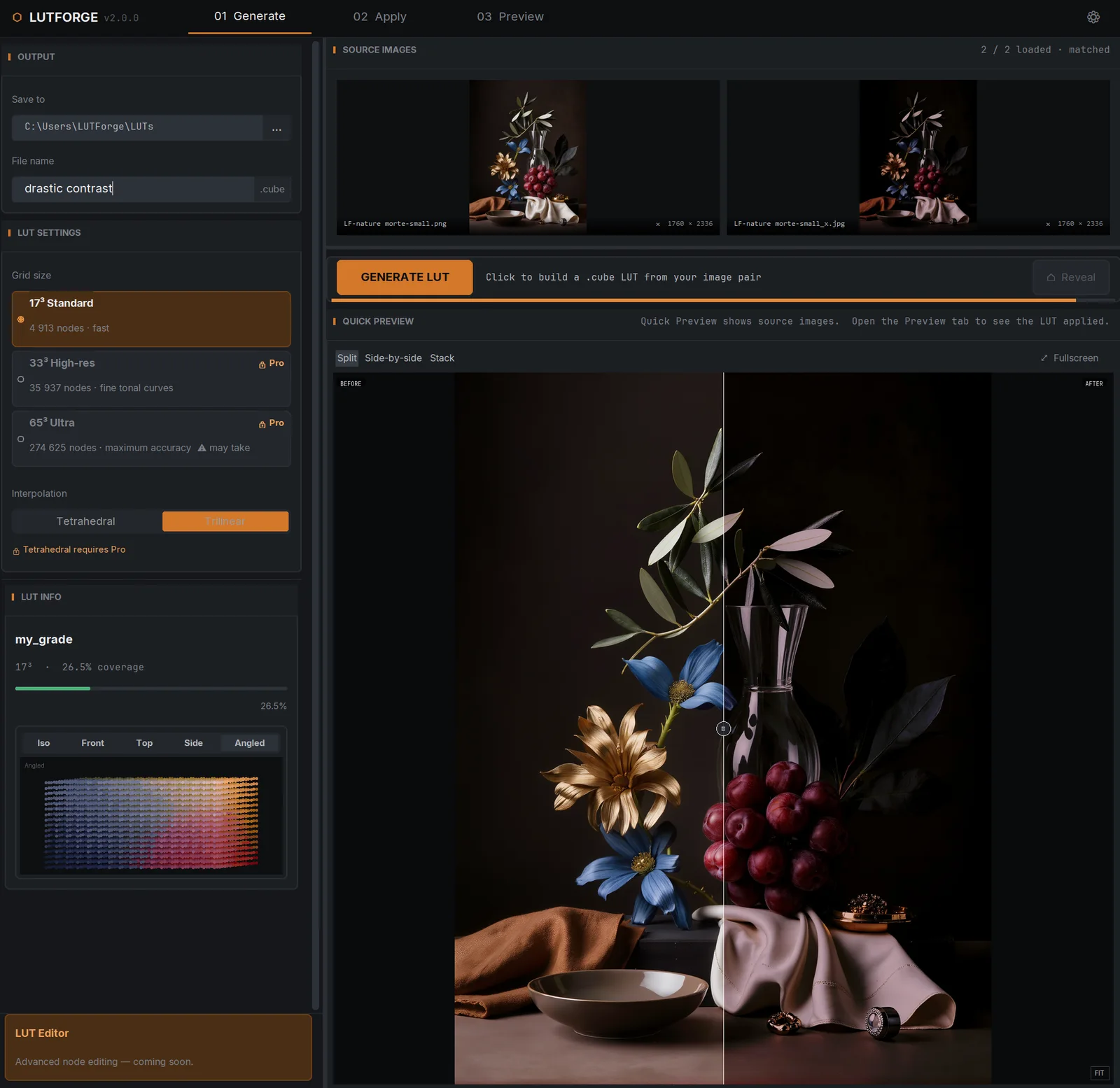This screenshot has height=1088, width=1120.
Task: Show the Top view of LUT cube
Action: [x=144, y=743]
